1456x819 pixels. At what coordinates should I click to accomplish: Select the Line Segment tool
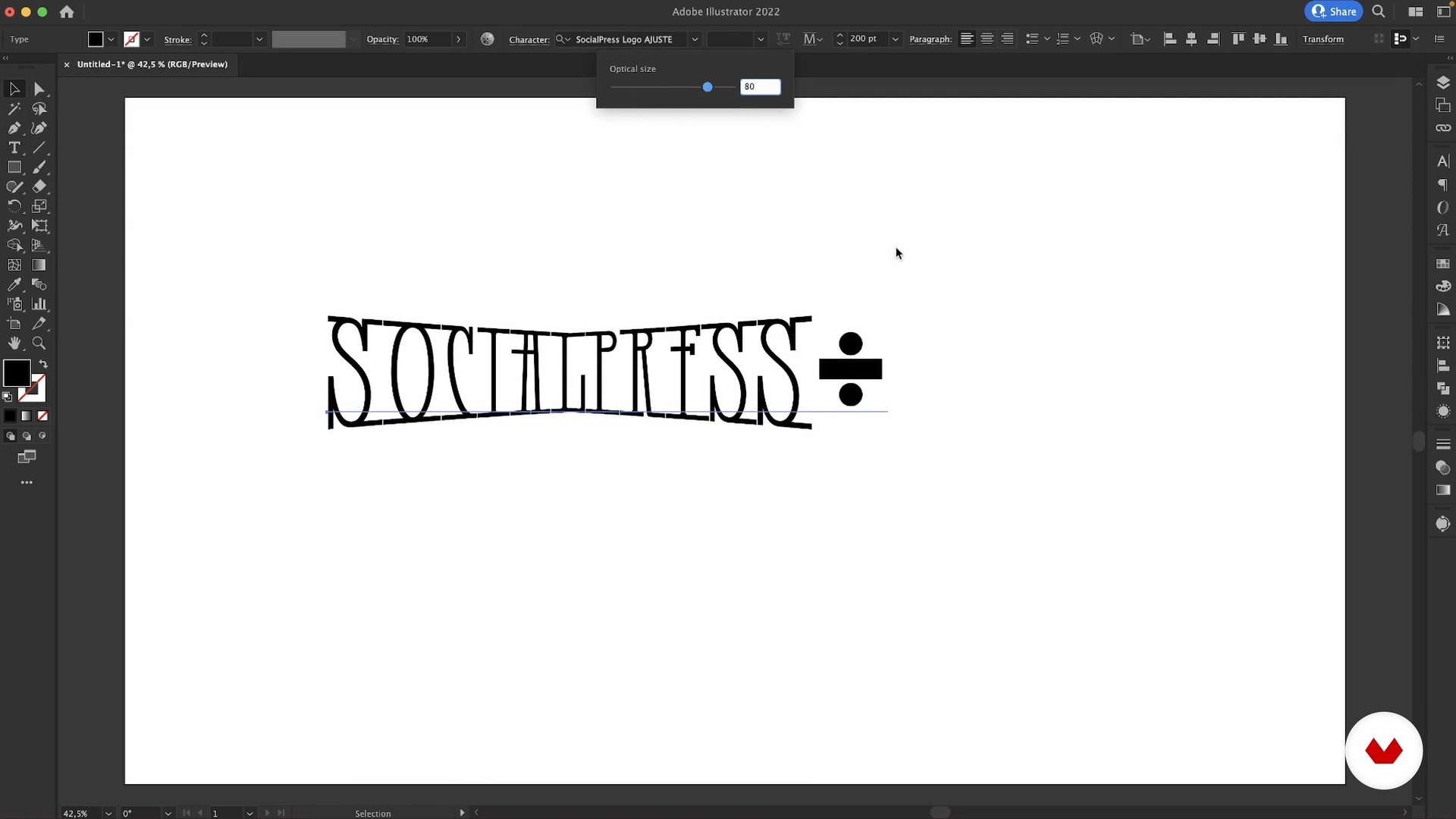coord(39,148)
